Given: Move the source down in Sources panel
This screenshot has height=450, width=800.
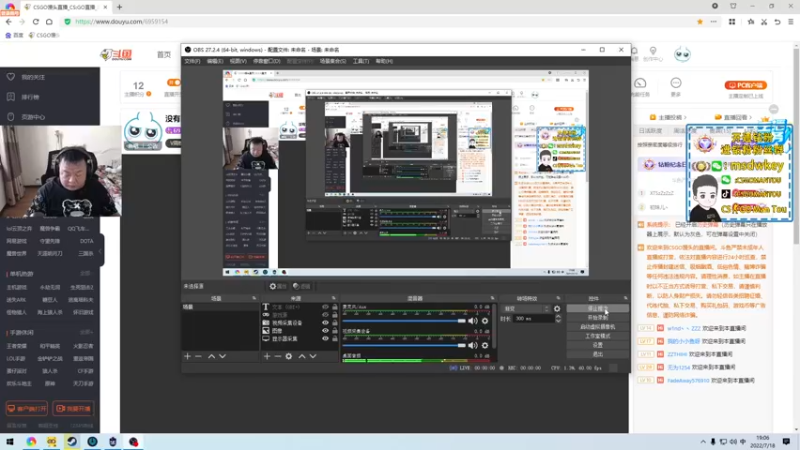Looking at the screenshot, I should [x=313, y=356].
